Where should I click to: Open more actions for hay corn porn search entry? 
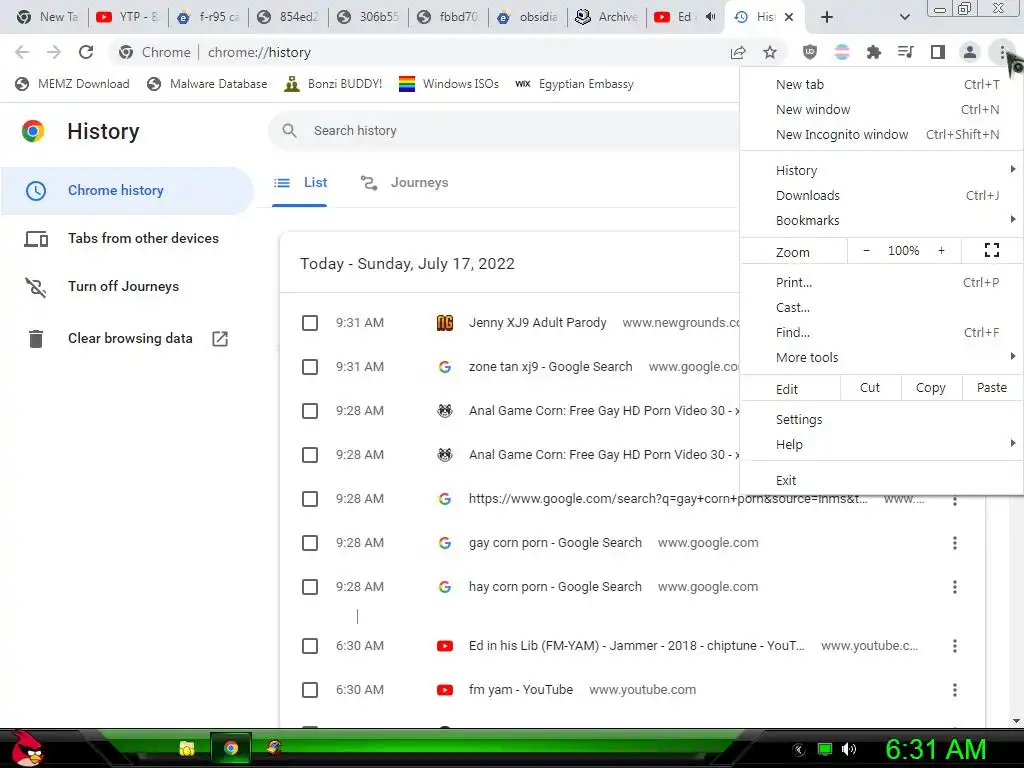pos(955,587)
